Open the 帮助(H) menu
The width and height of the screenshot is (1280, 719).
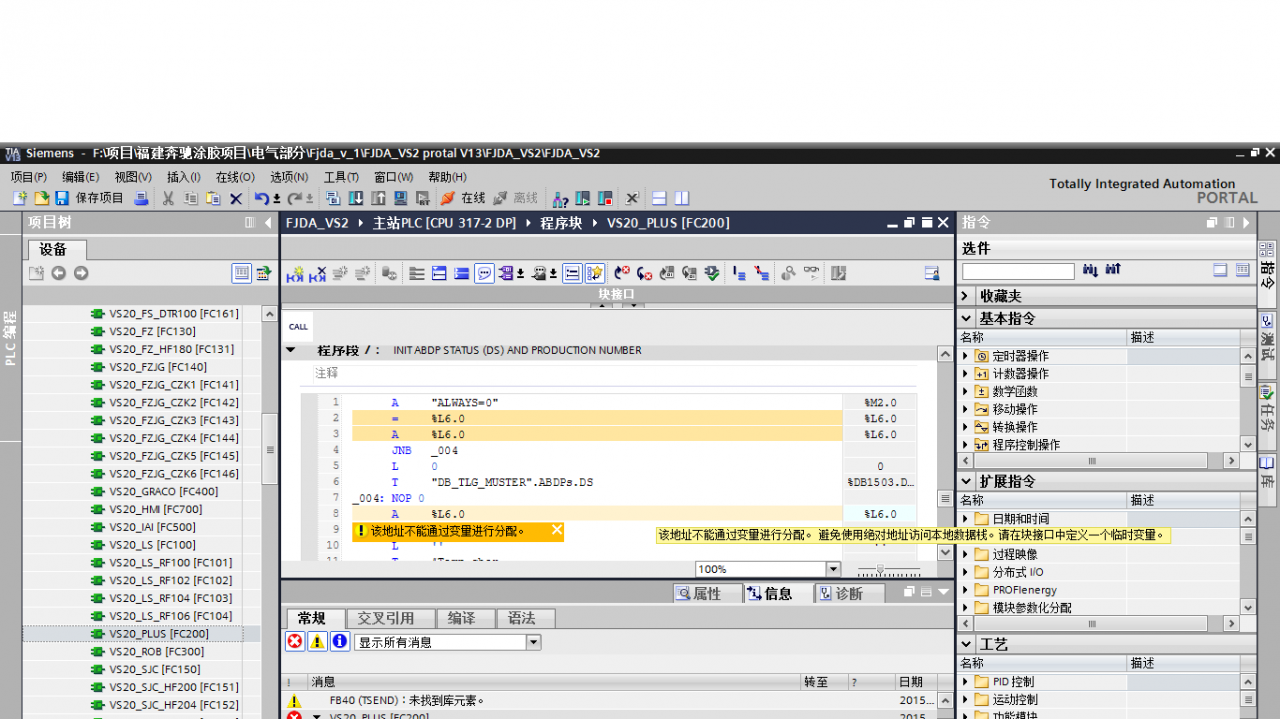(447, 177)
